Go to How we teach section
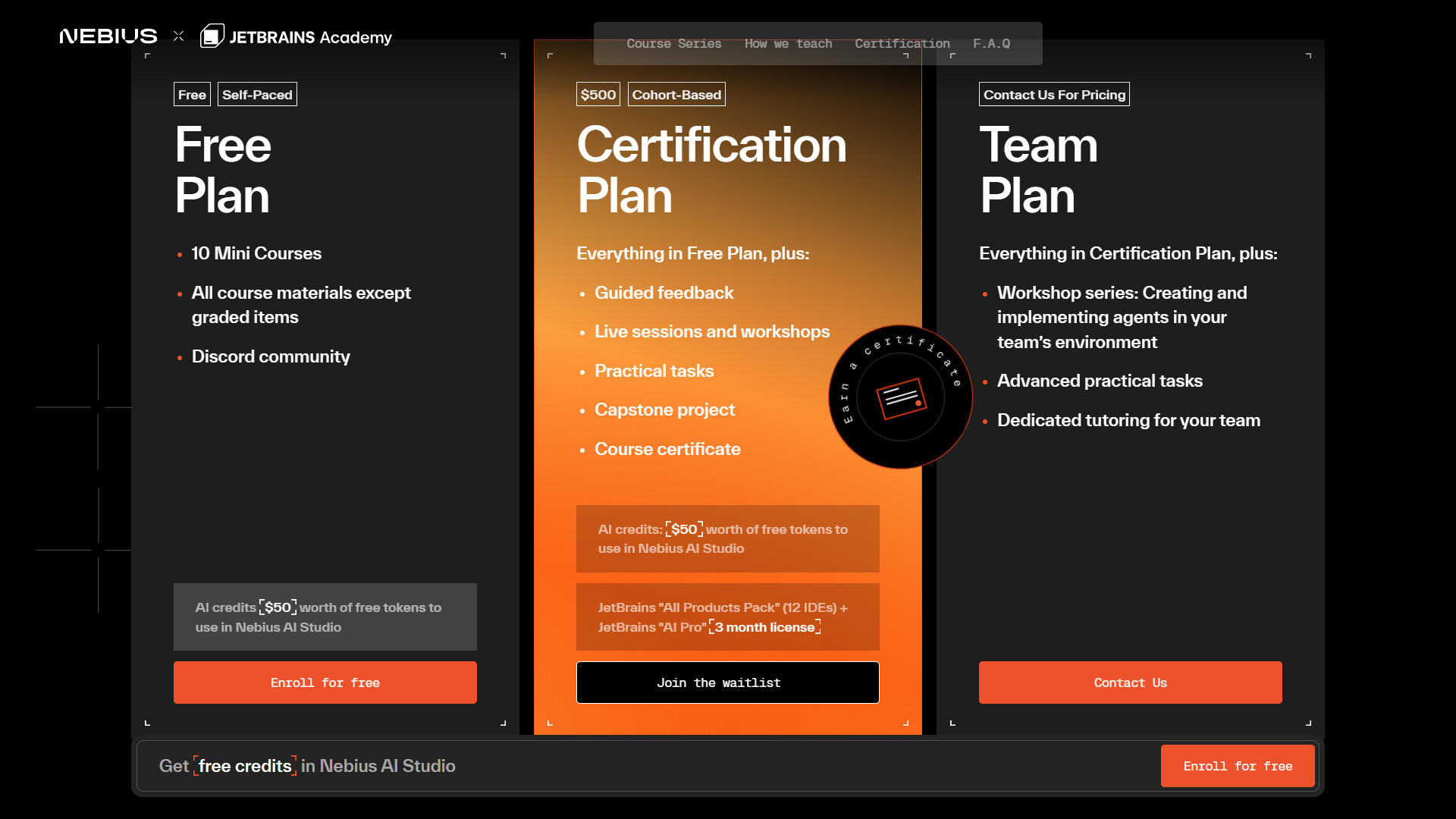 click(x=788, y=44)
